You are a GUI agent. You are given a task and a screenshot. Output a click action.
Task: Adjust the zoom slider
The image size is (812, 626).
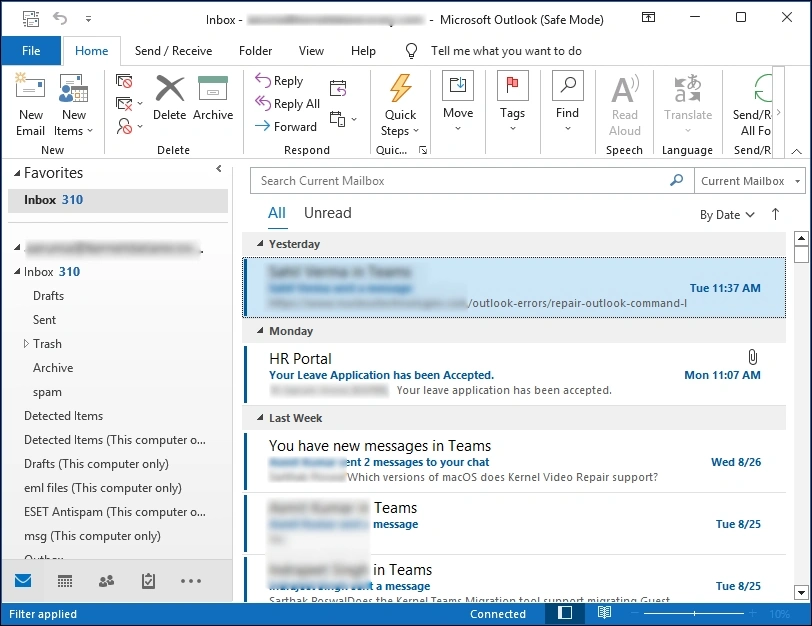click(x=694, y=614)
